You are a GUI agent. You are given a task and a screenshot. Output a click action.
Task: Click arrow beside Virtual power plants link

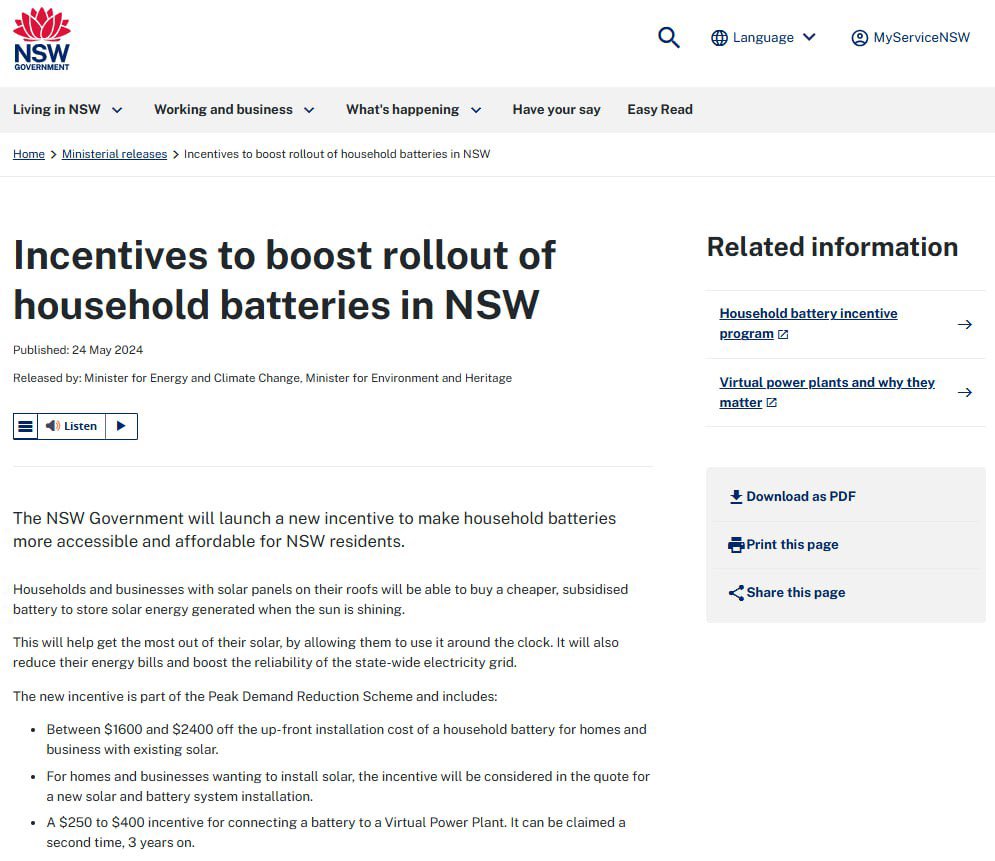click(965, 393)
